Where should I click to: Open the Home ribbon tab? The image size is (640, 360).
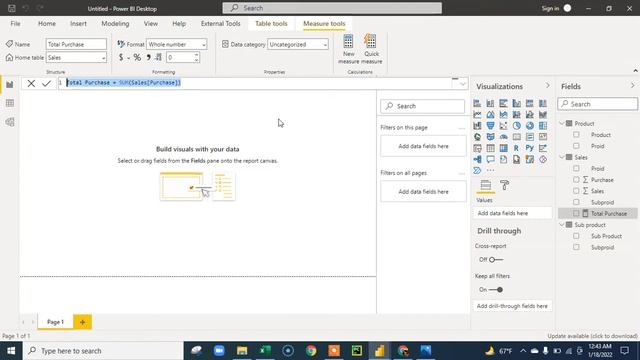tap(47, 24)
